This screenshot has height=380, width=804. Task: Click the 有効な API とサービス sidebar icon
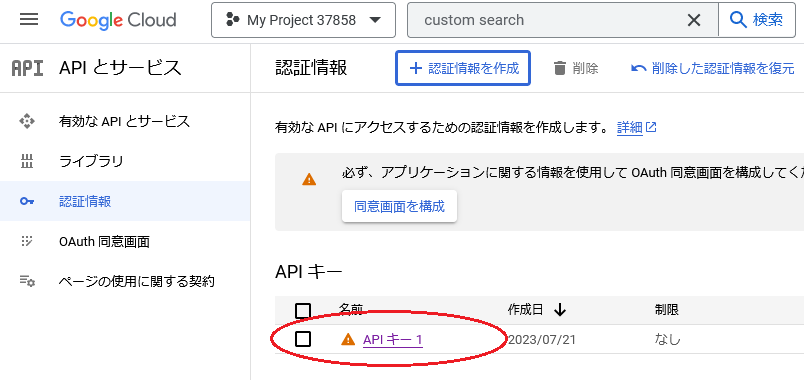tap(27, 122)
